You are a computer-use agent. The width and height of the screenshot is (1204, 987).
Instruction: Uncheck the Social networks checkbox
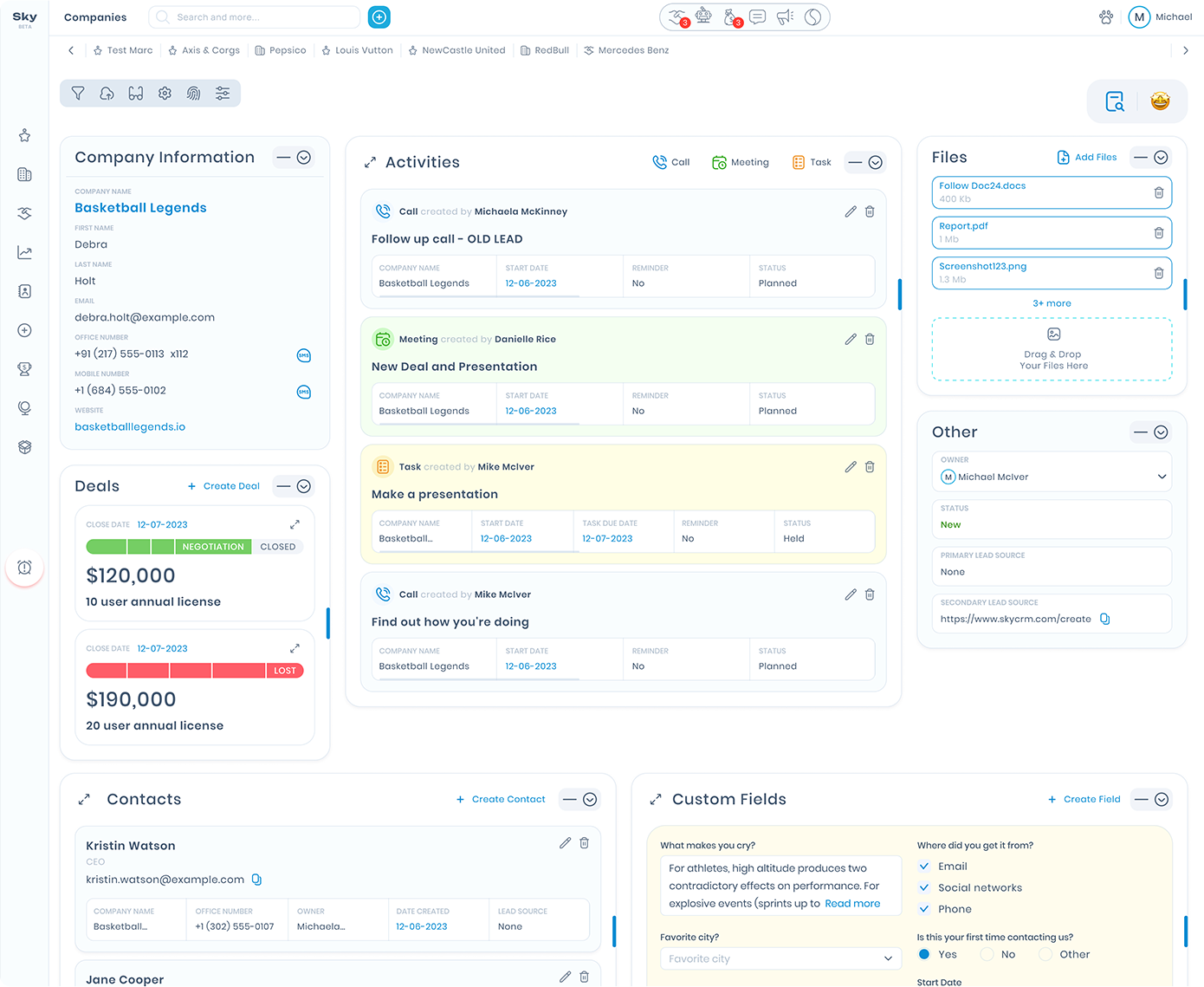(924, 887)
